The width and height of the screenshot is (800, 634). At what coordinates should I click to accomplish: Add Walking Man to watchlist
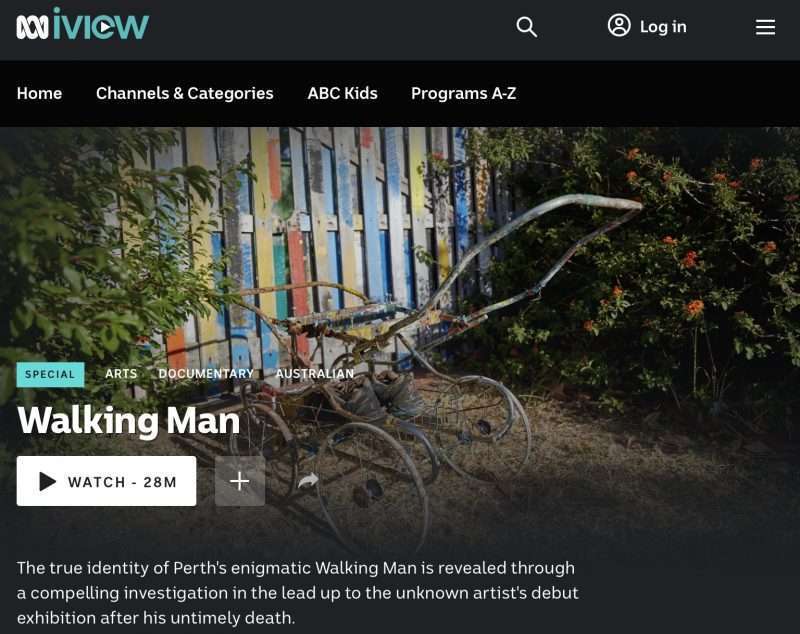click(240, 481)
